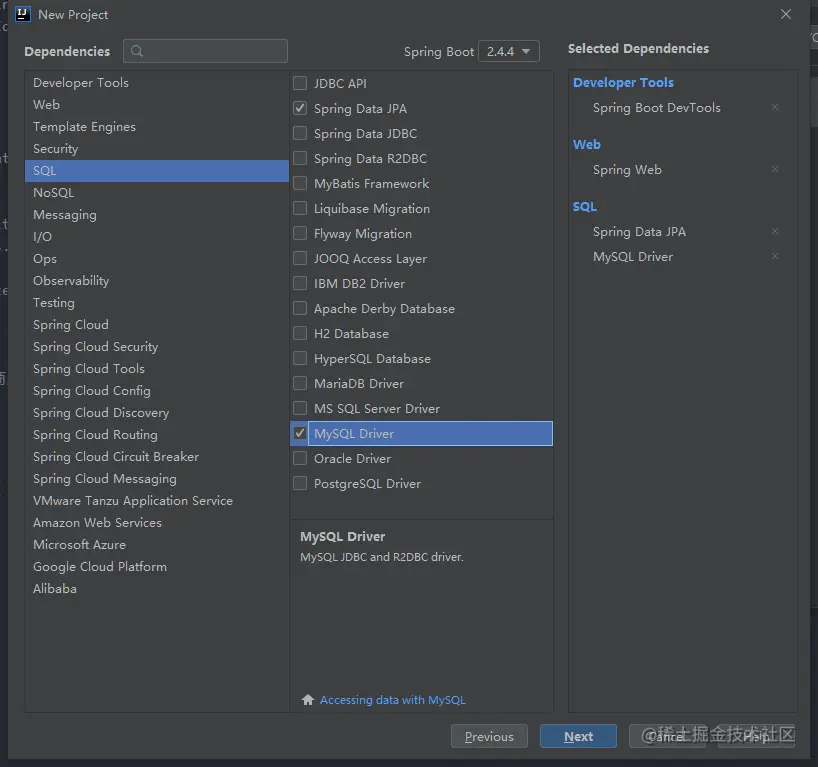Screen dimensions: 818x767
Task: Remove MySQL Driver using its X icon
Action: click(x=775, y=257)
